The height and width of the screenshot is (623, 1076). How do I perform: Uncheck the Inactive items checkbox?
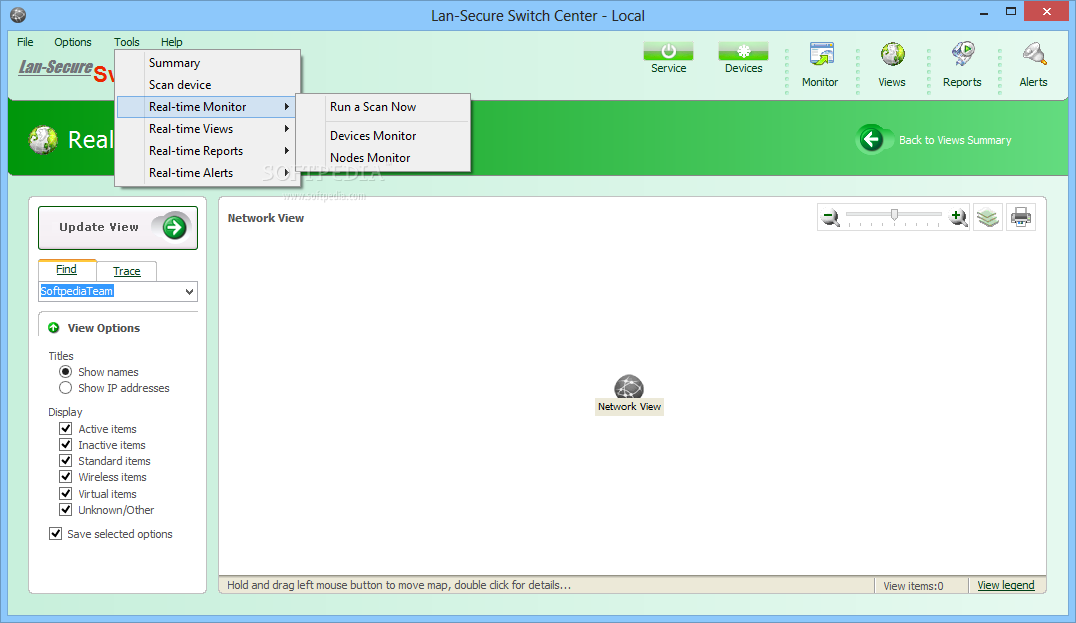tap(65, 445)
